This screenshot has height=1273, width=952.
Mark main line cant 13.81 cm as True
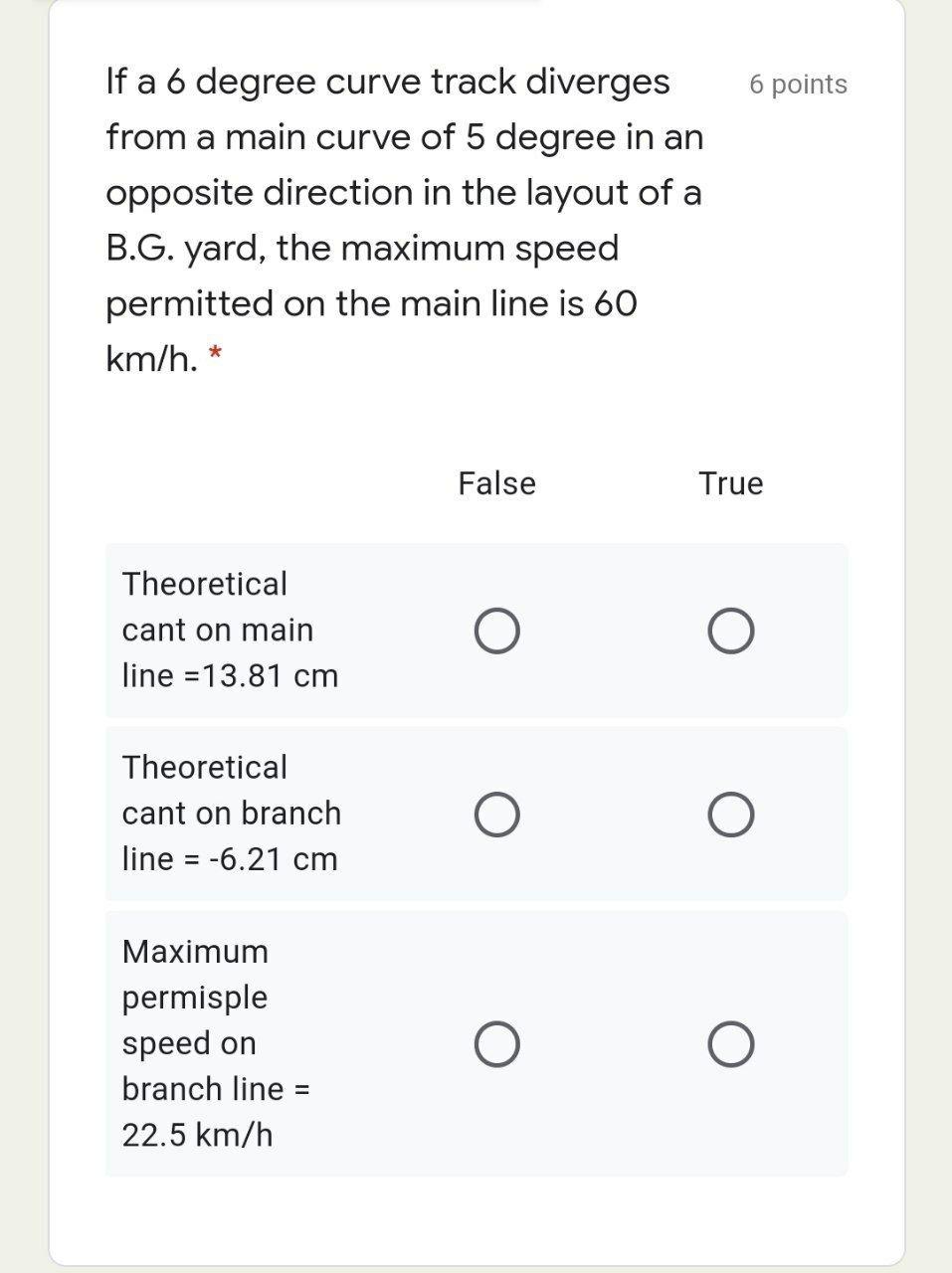[731, 631]
